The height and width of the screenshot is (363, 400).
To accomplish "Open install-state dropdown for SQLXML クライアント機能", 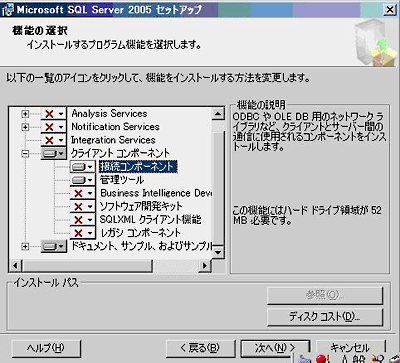I will click(x=83, y=220).
